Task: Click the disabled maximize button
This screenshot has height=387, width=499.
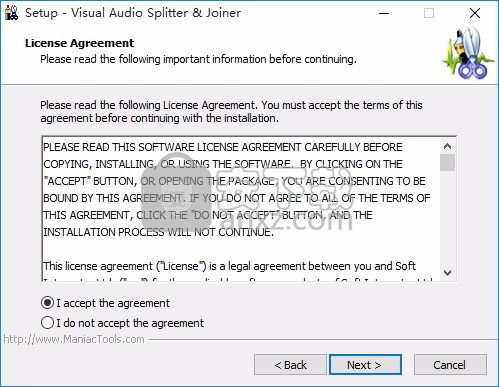Action: coord(429,13)
